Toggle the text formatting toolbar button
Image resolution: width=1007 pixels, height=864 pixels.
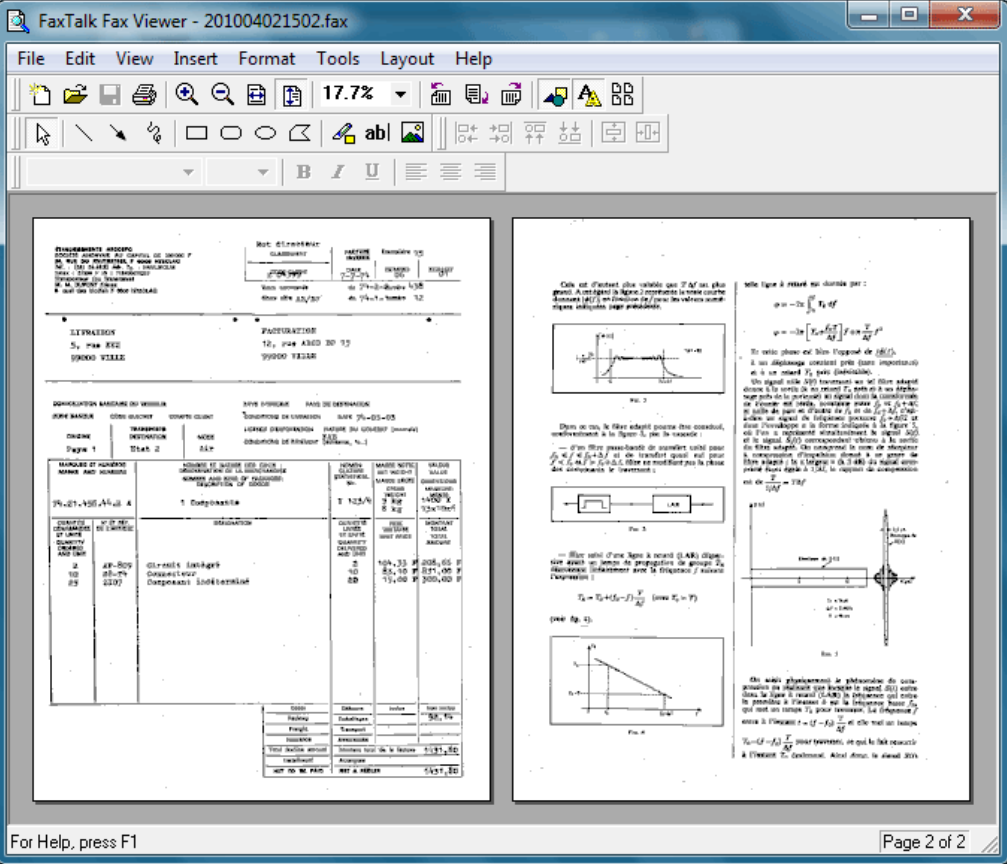click(589, 94)
